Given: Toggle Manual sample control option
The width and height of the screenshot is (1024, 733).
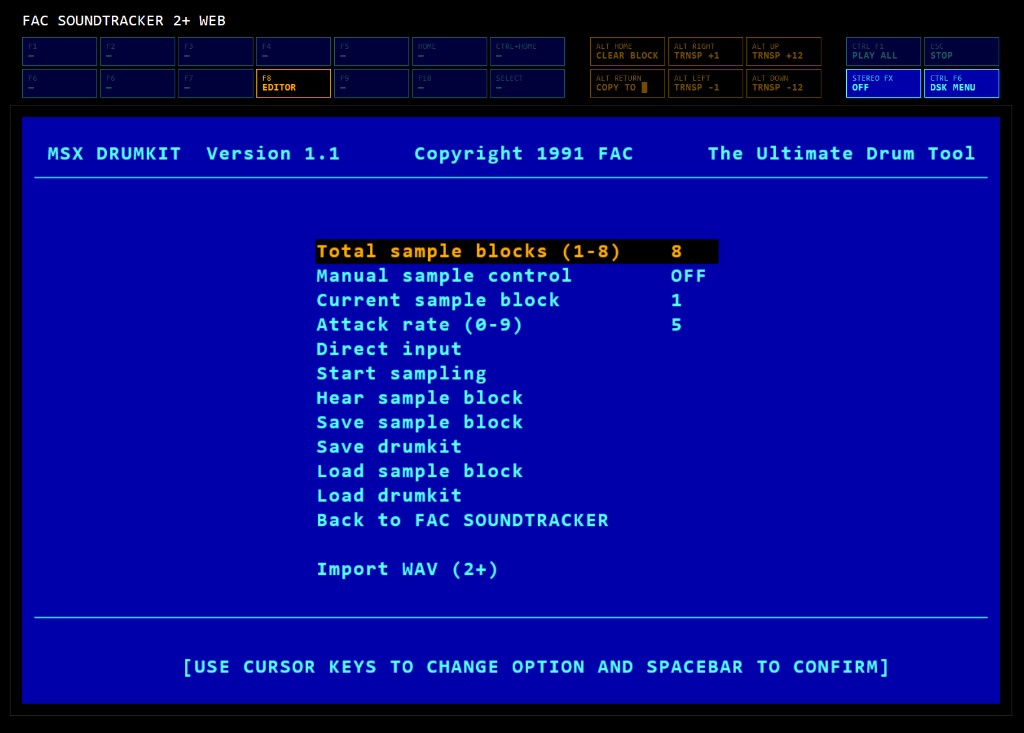Looking at the screenshot, I should (x=511, y=276).
